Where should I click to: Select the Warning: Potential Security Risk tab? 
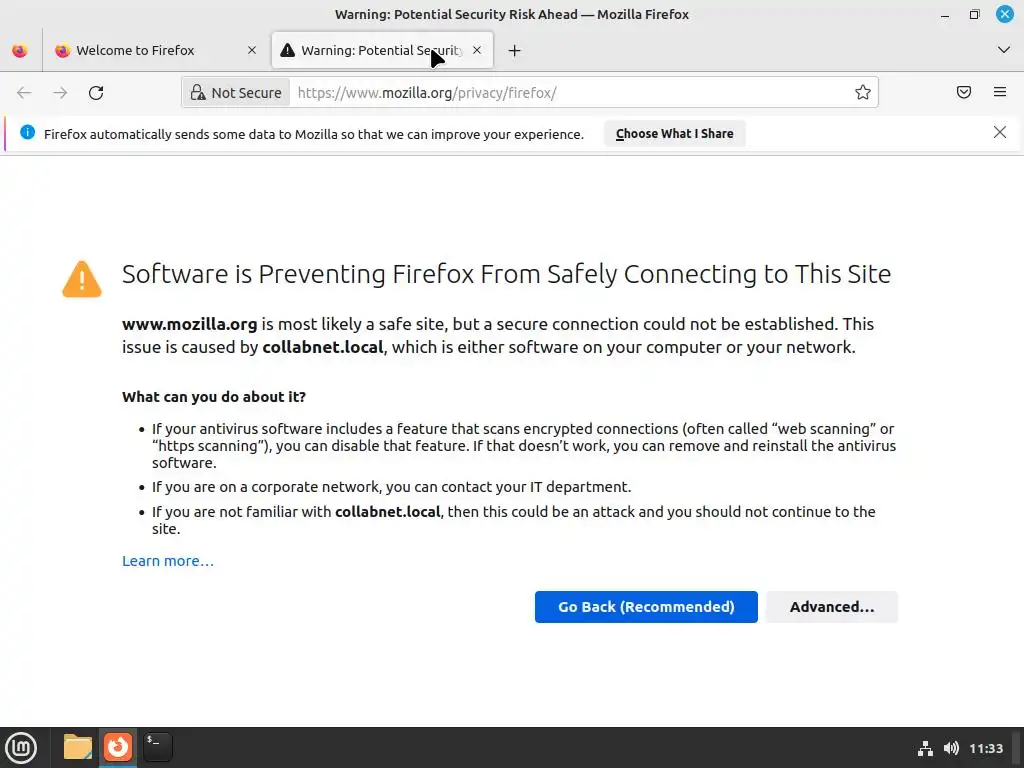372,50
